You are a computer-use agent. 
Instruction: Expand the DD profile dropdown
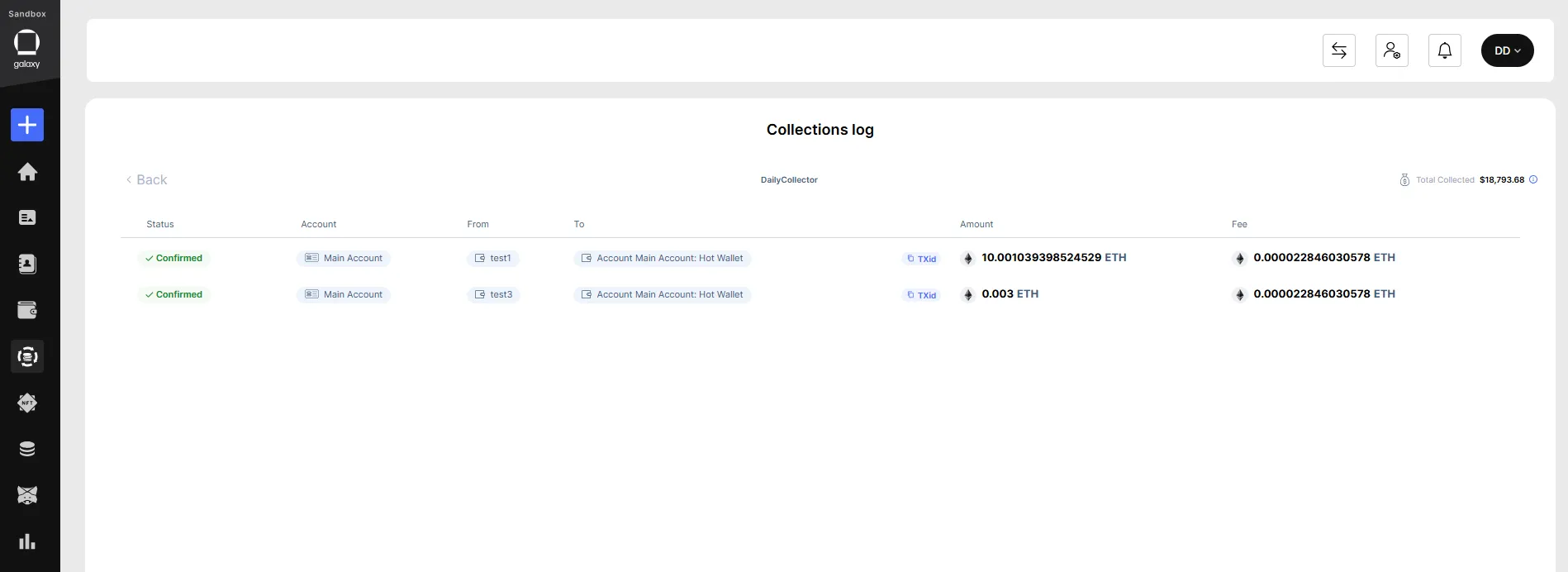coord(1508,50)
